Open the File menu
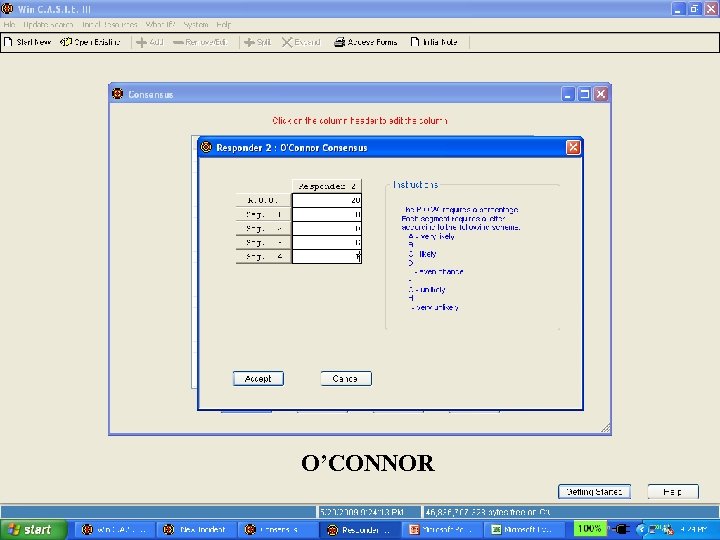720x540 pixels. point(9,24)
